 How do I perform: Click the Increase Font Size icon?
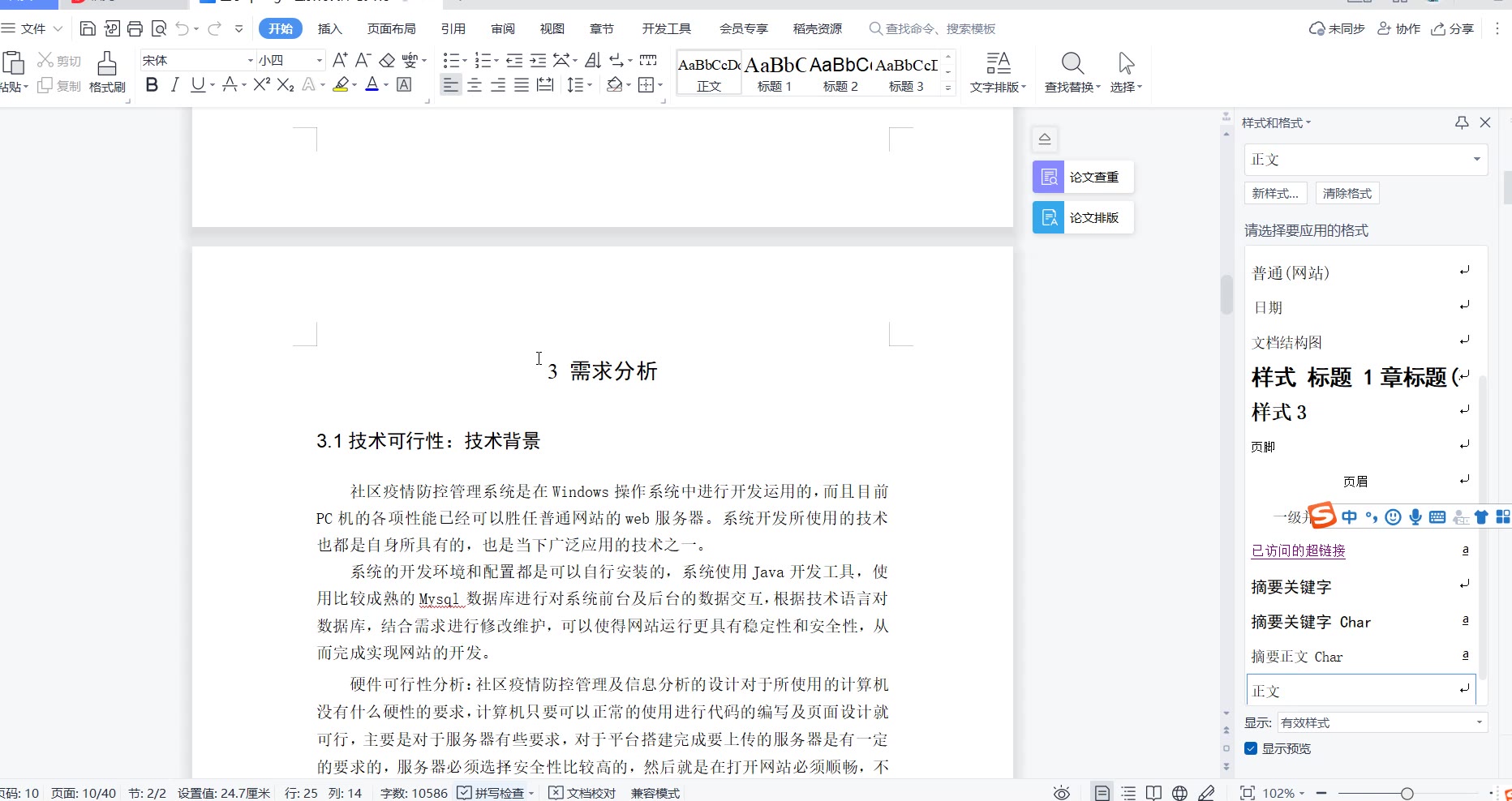340,60
